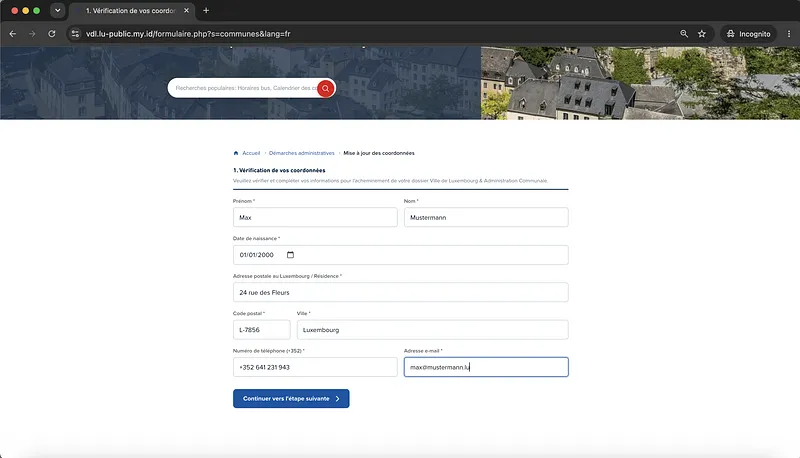The image size is (800, 458).
Task: Click the Code postal field L-7856
Action: tap(262, 329)
